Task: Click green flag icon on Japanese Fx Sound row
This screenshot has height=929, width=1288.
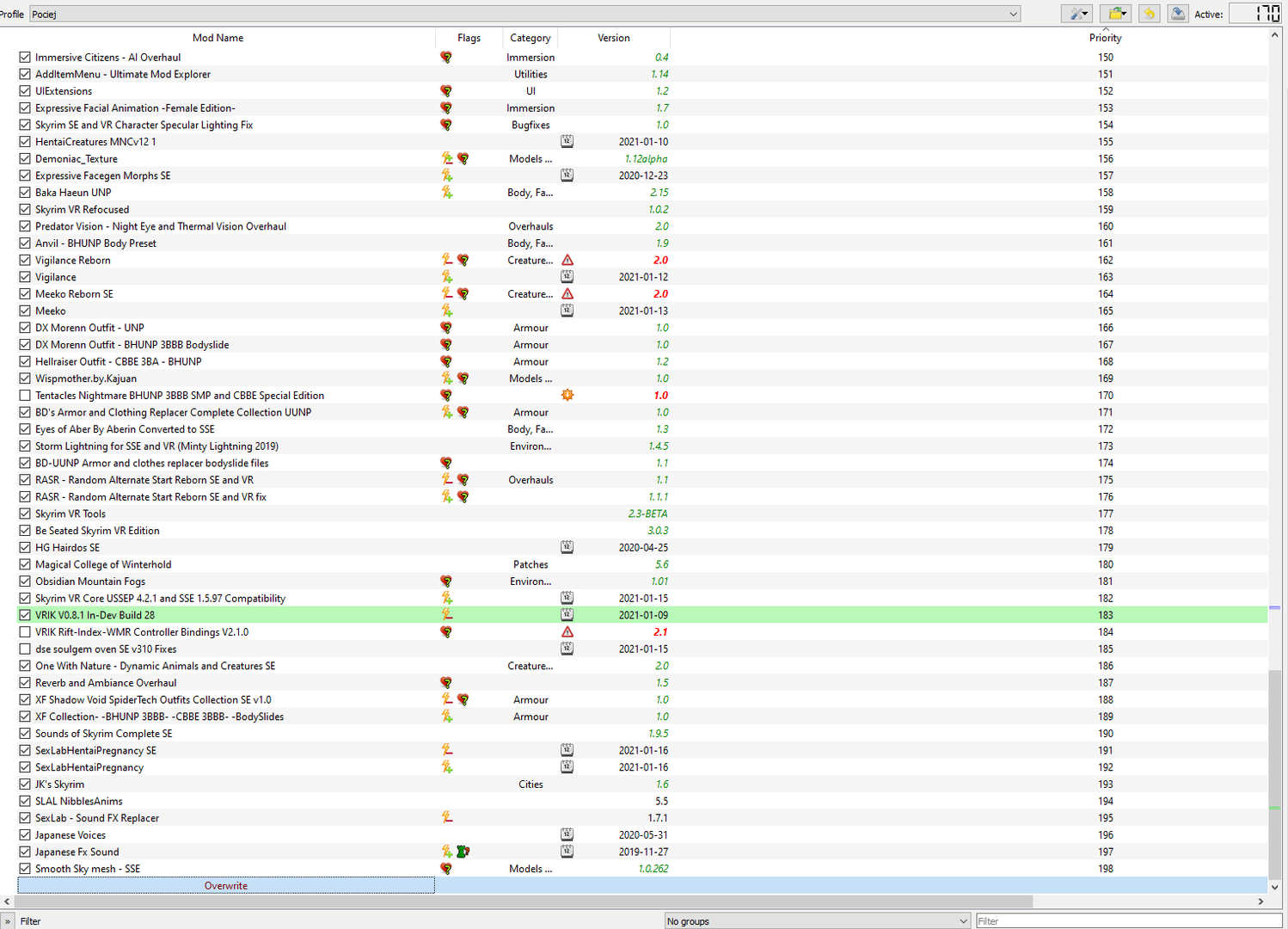Action: [463, 852]
